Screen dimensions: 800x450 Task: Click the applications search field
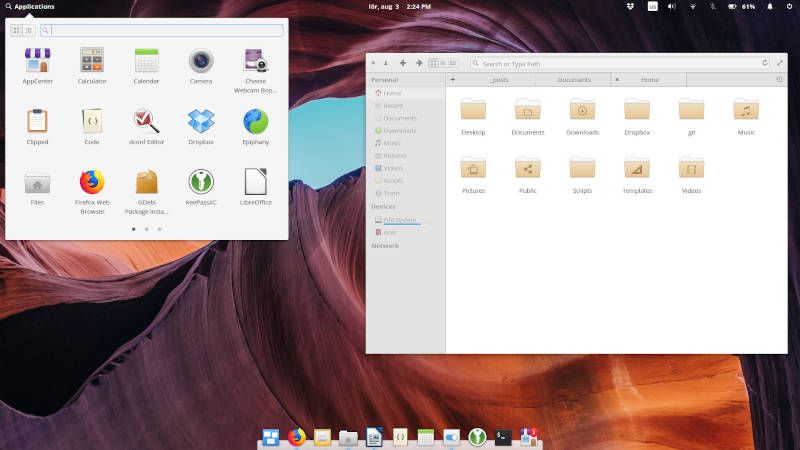pyautogui.click(x=162, y=31)
